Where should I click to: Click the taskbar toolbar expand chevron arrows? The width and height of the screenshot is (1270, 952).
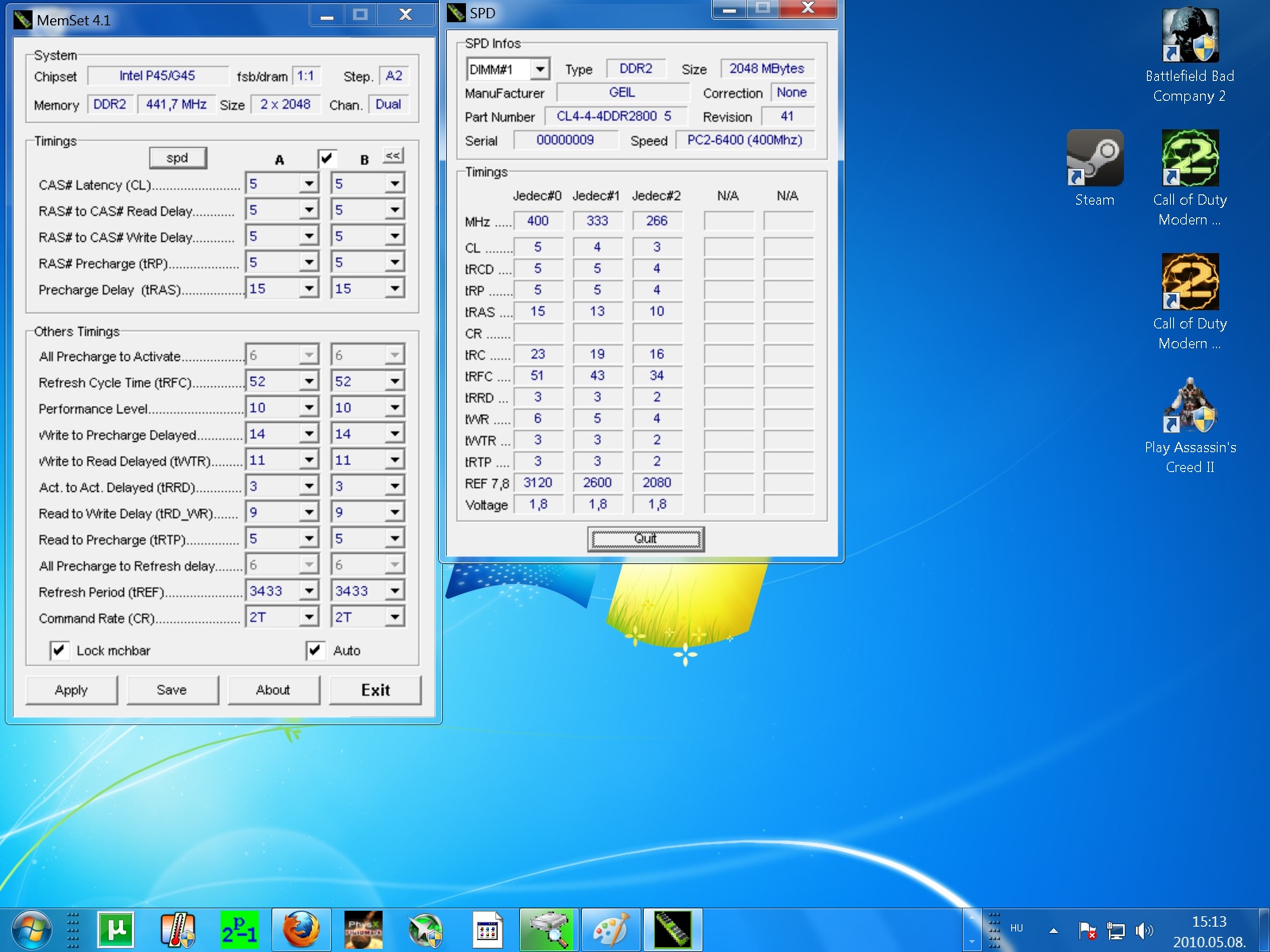(x=972, y=930)
